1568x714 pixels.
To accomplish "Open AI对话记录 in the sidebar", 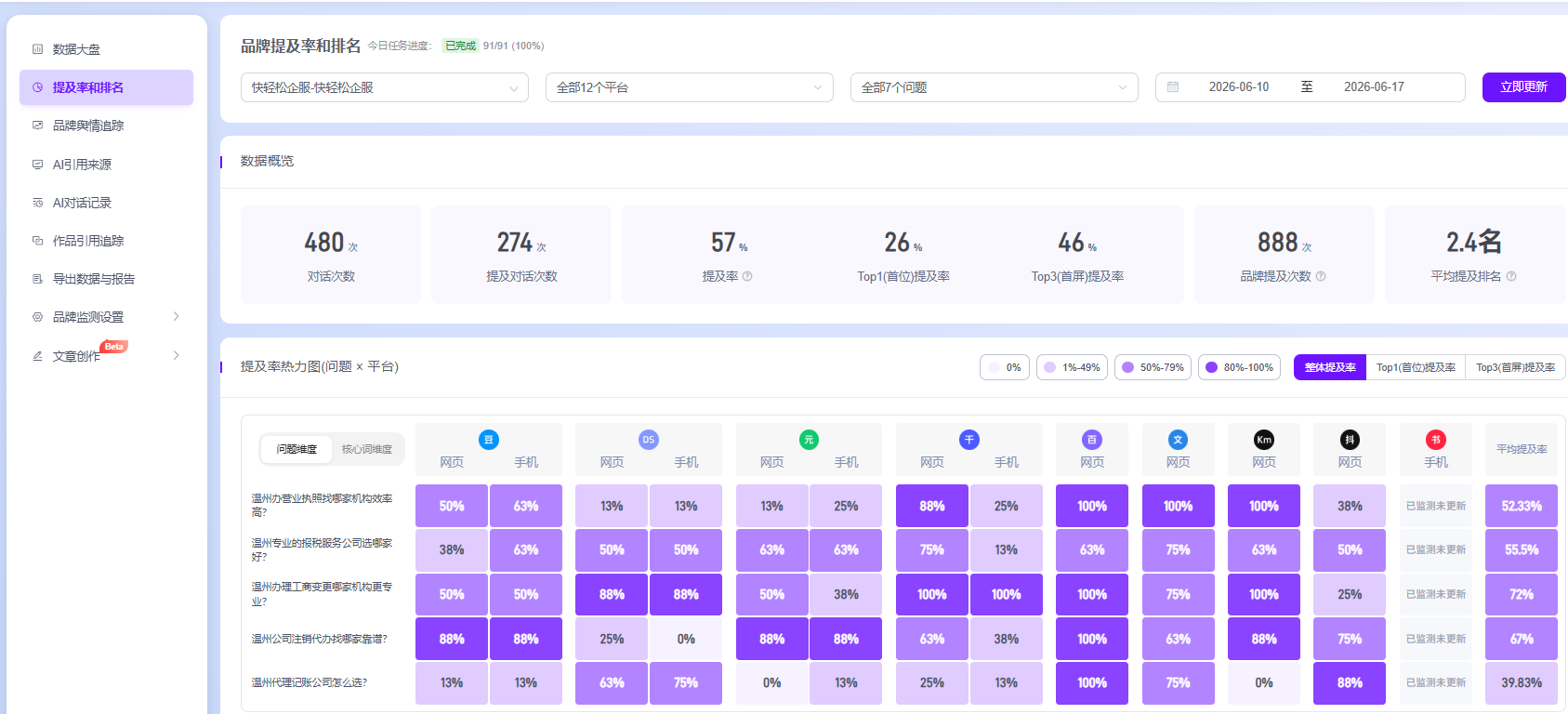I will click(106, 203).
